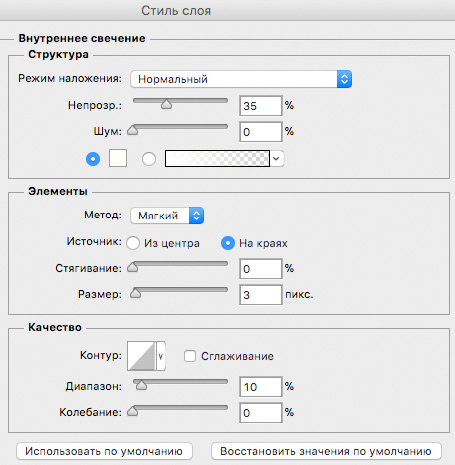Click the Непрозр. value field showing 35
The image size is (455, 465).
pos(261,106)
